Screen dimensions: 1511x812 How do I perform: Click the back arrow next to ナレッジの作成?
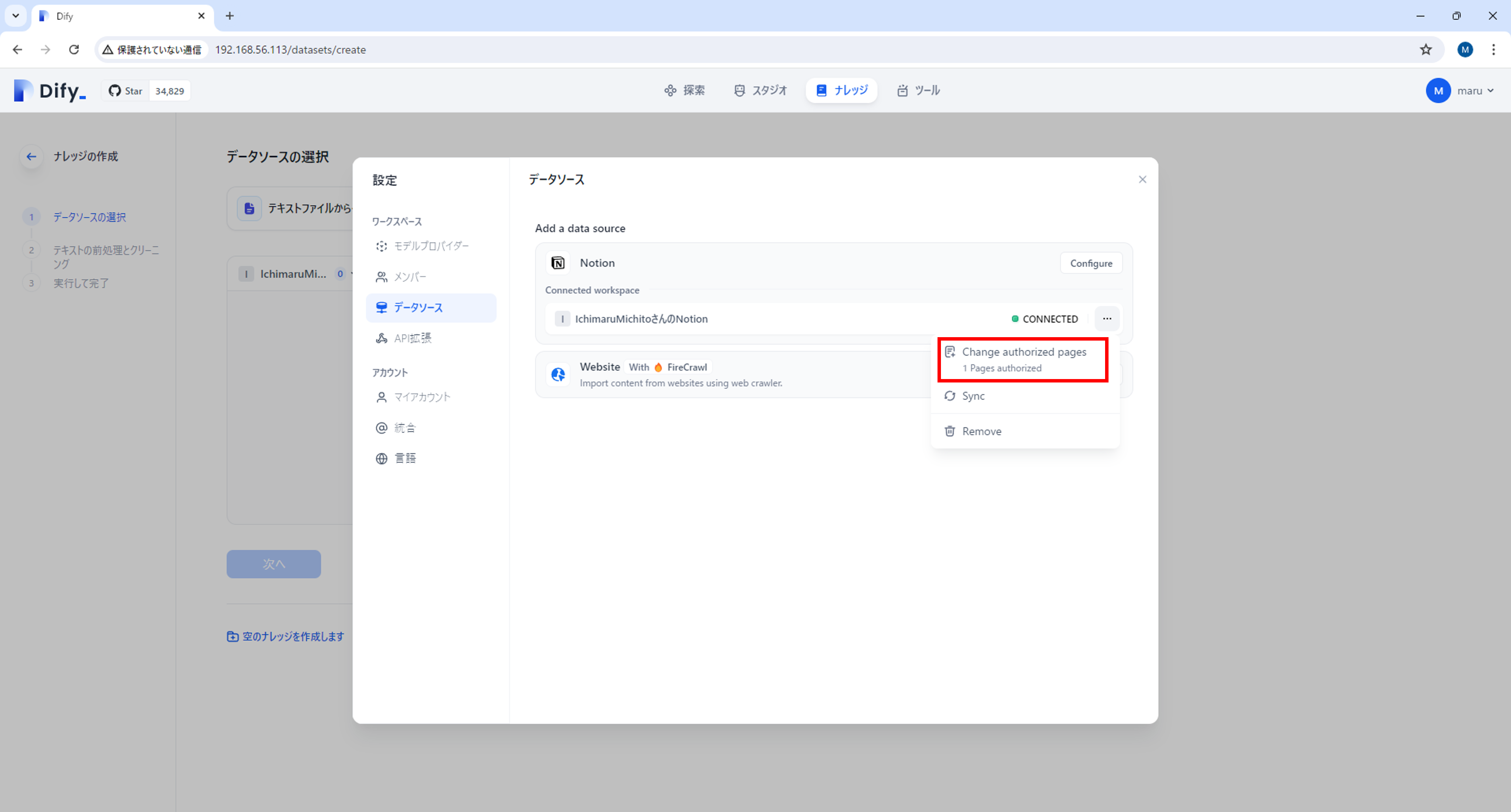point(31,157)
